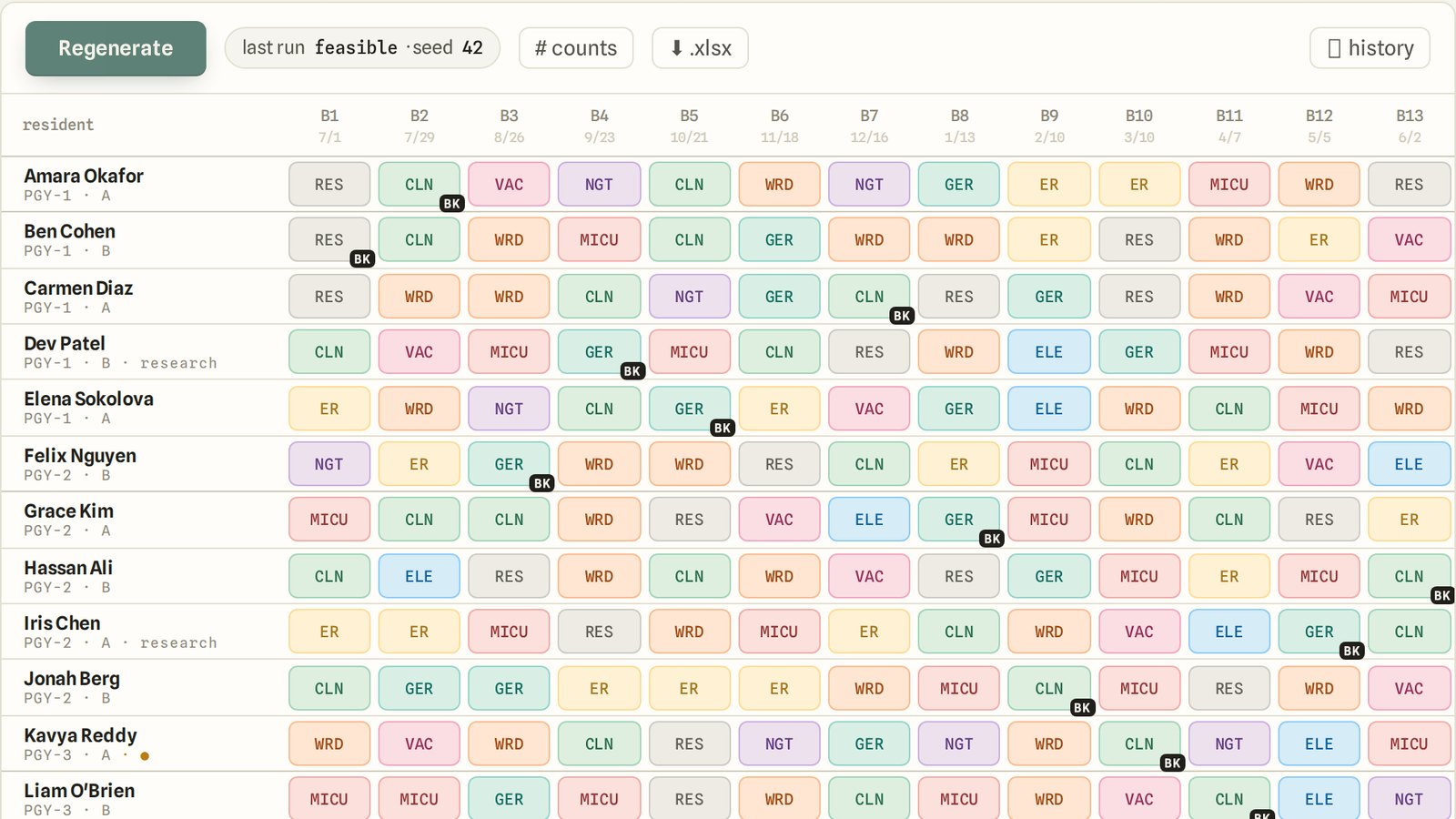Screen dimensions: 1456x819
Task: Select the B1 7/1 column header
Action: coord(329,126)
